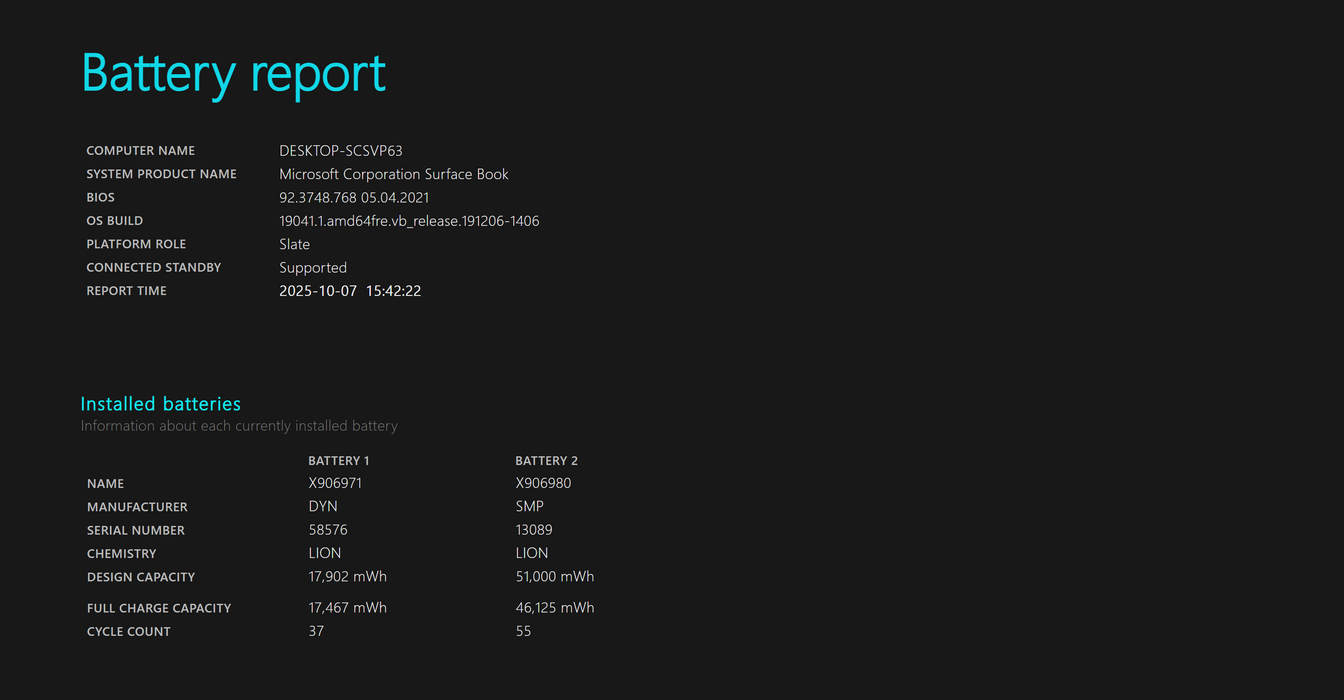This screenshot has height=700, width=1344.
Task: Click manufacturer value SMP
Action: point(530,506)
